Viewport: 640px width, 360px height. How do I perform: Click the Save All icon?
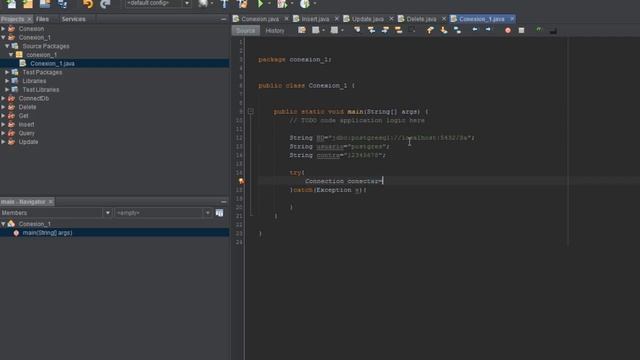click(x=62, y=4)
